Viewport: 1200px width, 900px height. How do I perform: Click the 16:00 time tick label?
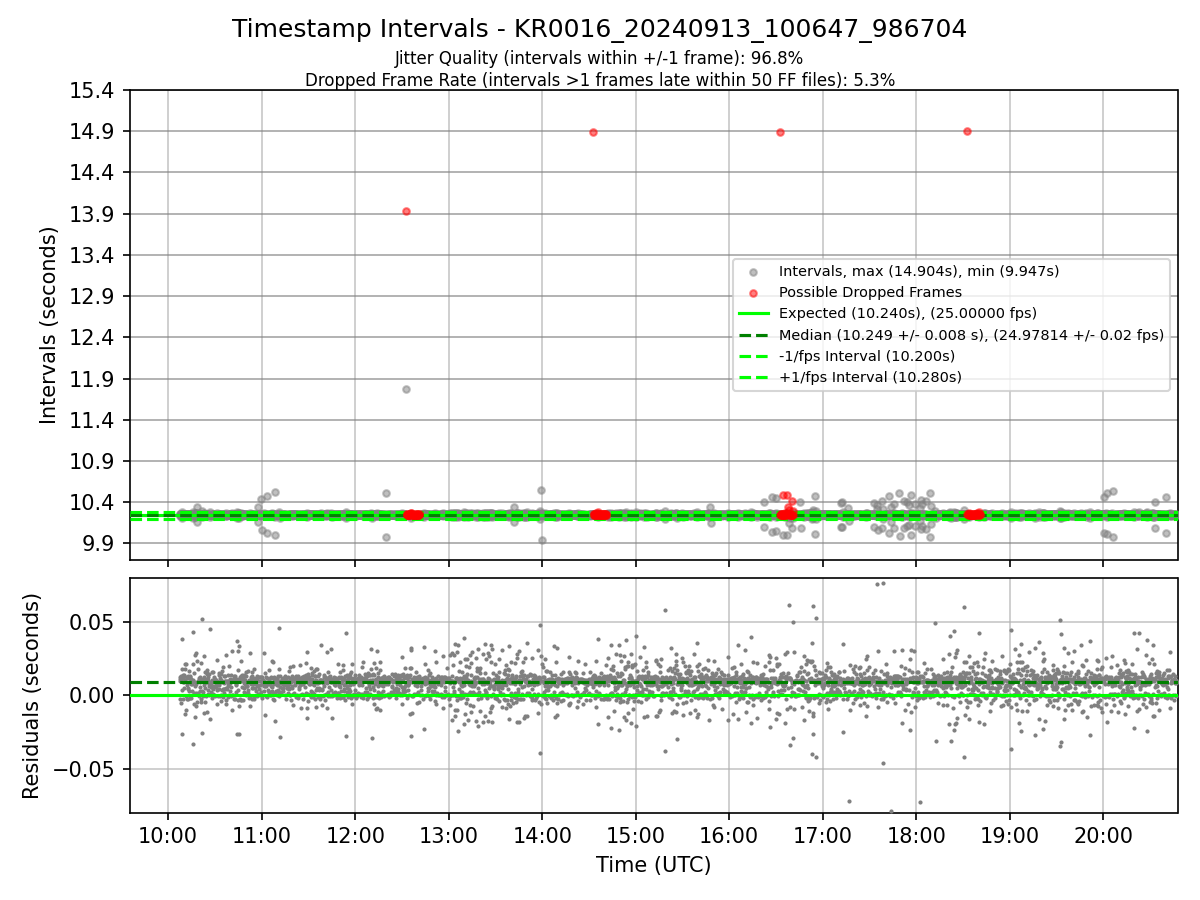729,835
